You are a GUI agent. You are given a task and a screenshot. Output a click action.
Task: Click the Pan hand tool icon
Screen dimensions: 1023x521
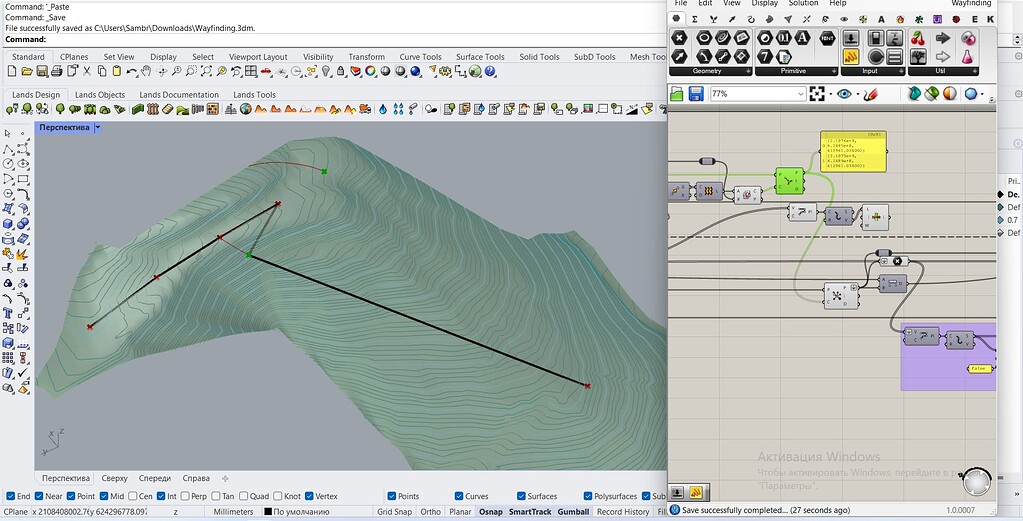pos(146,71)
